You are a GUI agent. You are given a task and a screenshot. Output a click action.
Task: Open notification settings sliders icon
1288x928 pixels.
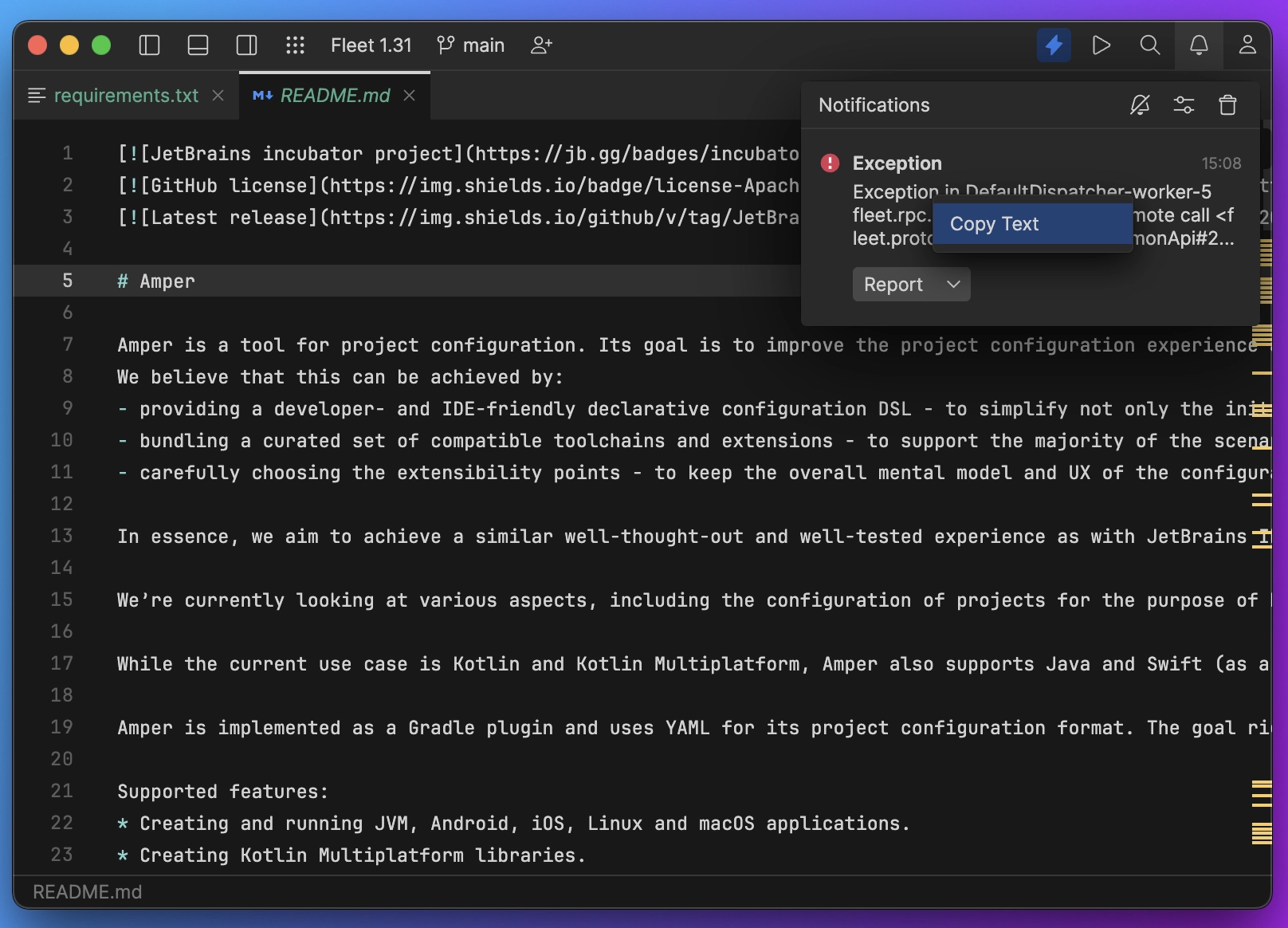(x=1184, y=105)
